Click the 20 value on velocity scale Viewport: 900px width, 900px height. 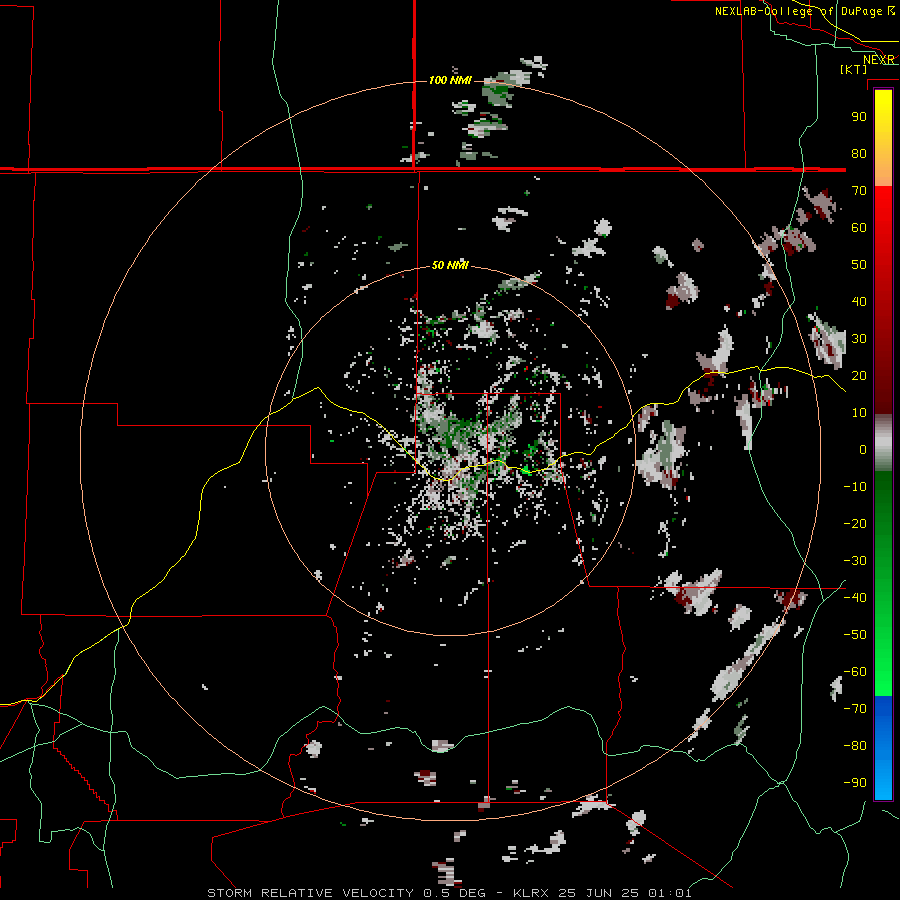click(x=859, y=375)
